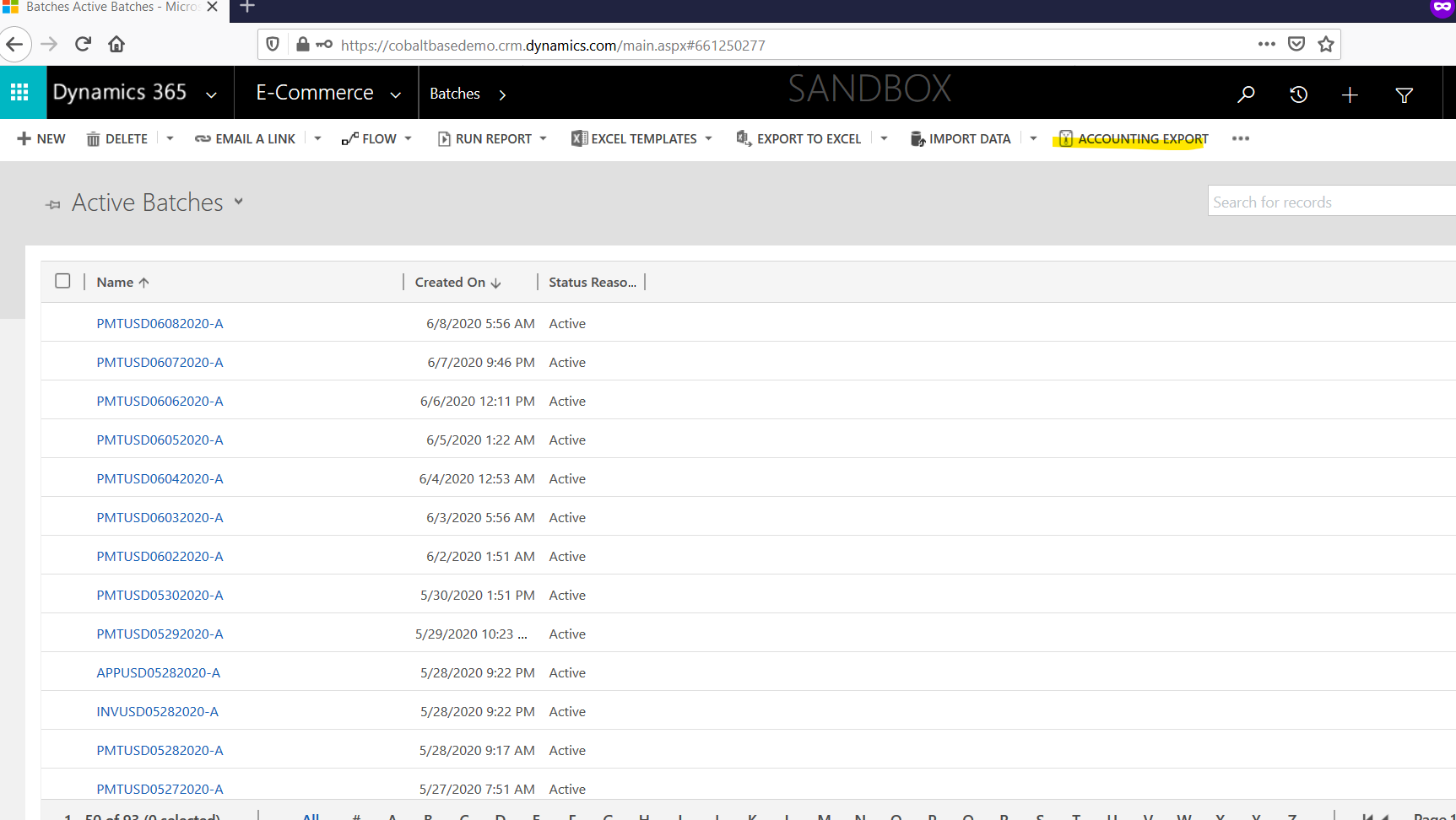The width and height of the screenshot is (1456, 820).
Task: Open IMPORT DATA dropdown arrow
Action: point(1033,138)
